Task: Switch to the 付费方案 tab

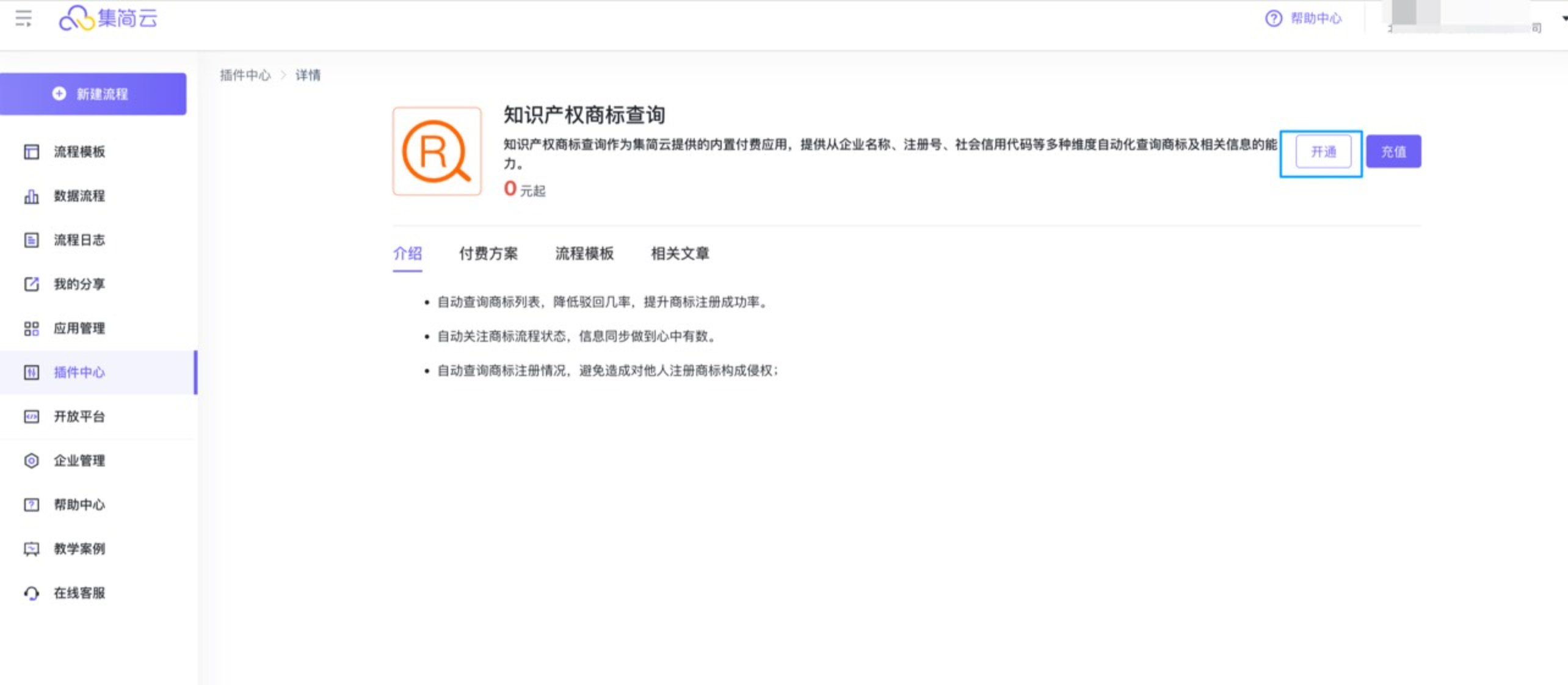Action: (x=488, y=253)
